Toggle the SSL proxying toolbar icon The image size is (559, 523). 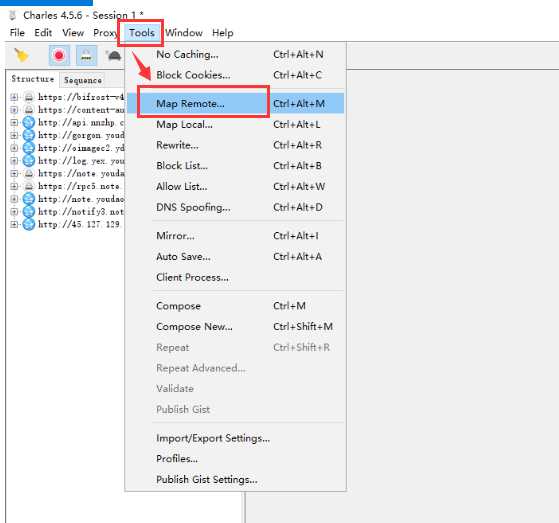(86, 55)
